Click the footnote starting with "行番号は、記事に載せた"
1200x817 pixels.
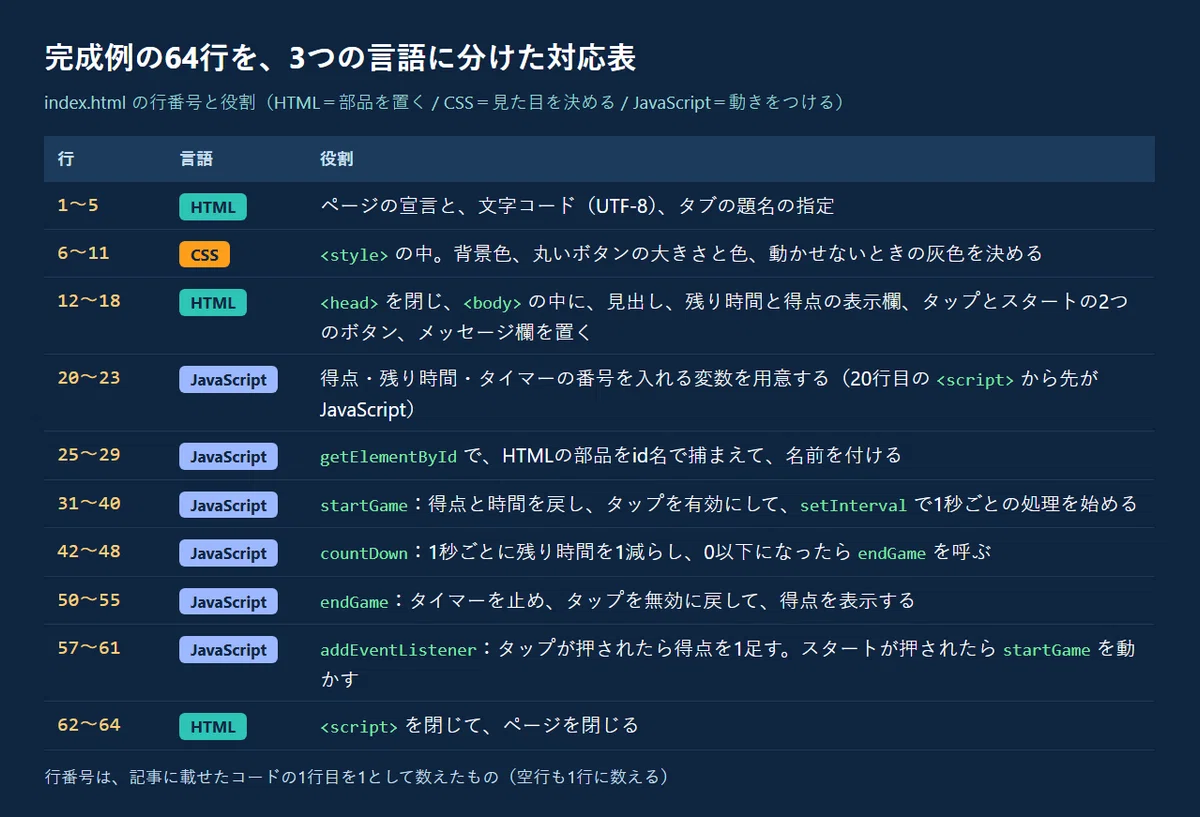coord(357,776)
